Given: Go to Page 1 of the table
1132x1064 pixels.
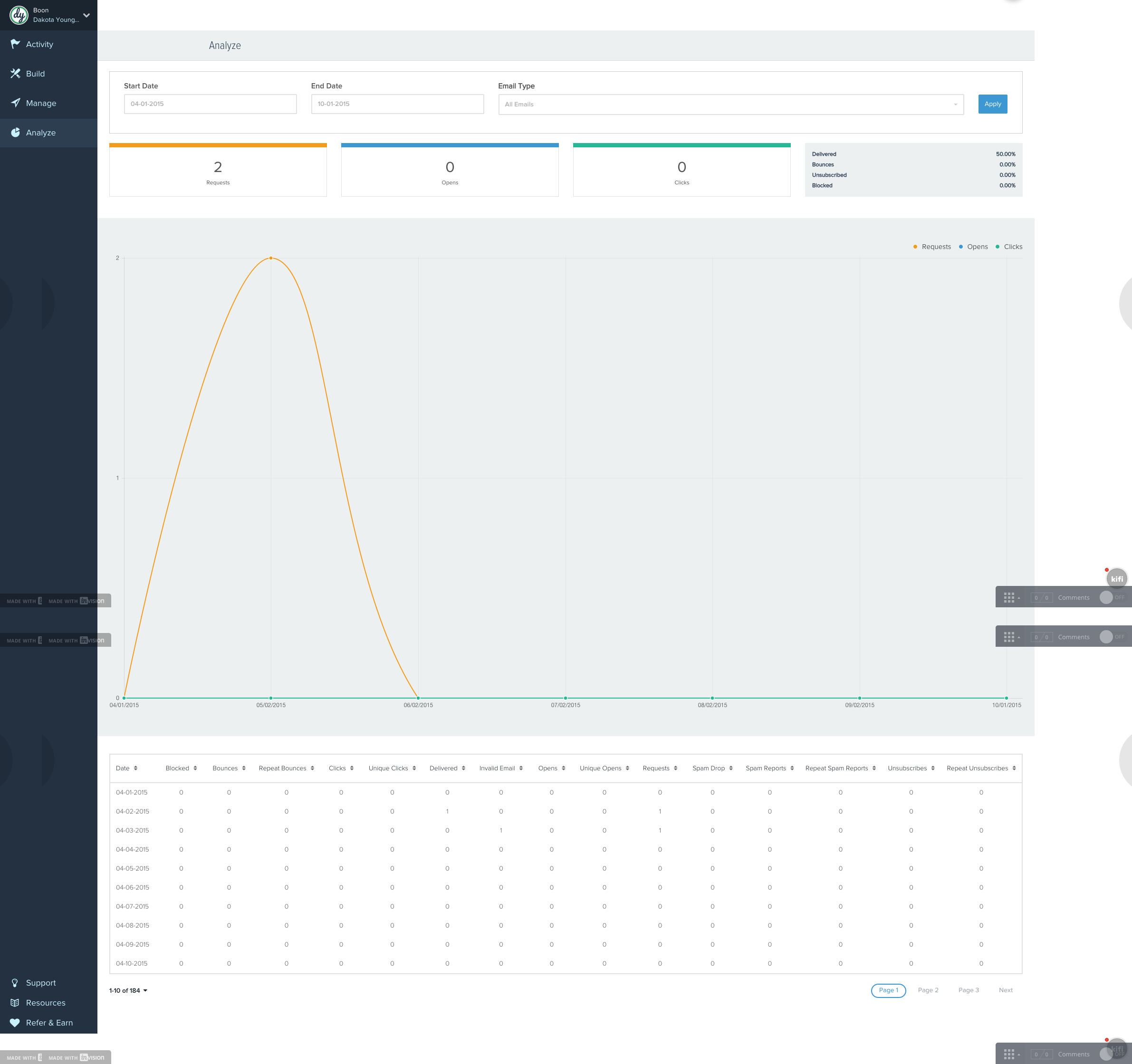Looking at the screenshot, I should click(x=888, y=990).
